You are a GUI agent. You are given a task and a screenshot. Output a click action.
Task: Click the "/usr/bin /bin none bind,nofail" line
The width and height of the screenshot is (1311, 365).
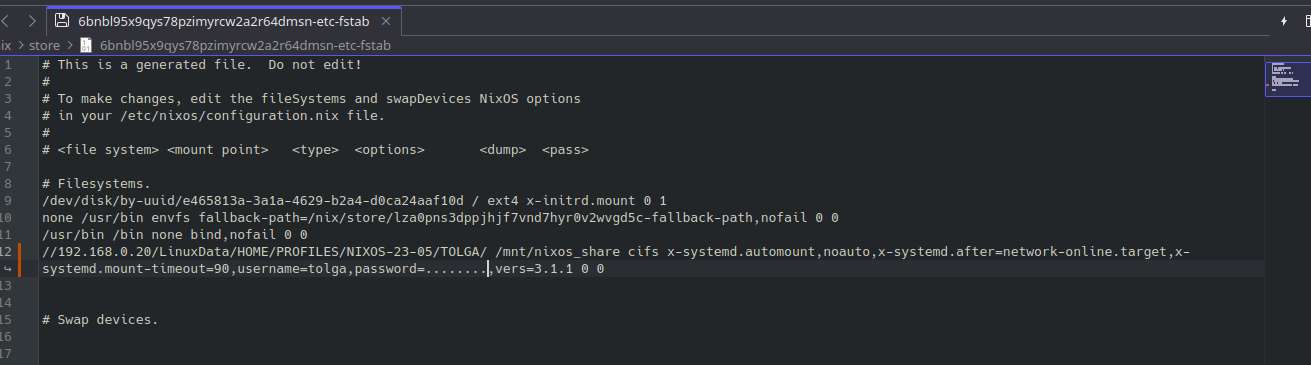tap(174, 234)
